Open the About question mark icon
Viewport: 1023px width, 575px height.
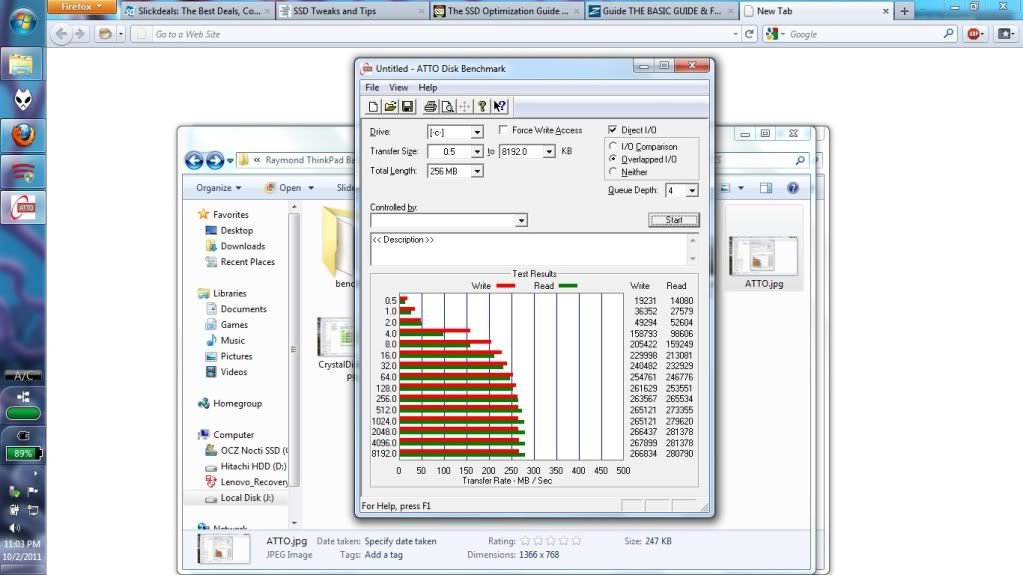[482, 106]
